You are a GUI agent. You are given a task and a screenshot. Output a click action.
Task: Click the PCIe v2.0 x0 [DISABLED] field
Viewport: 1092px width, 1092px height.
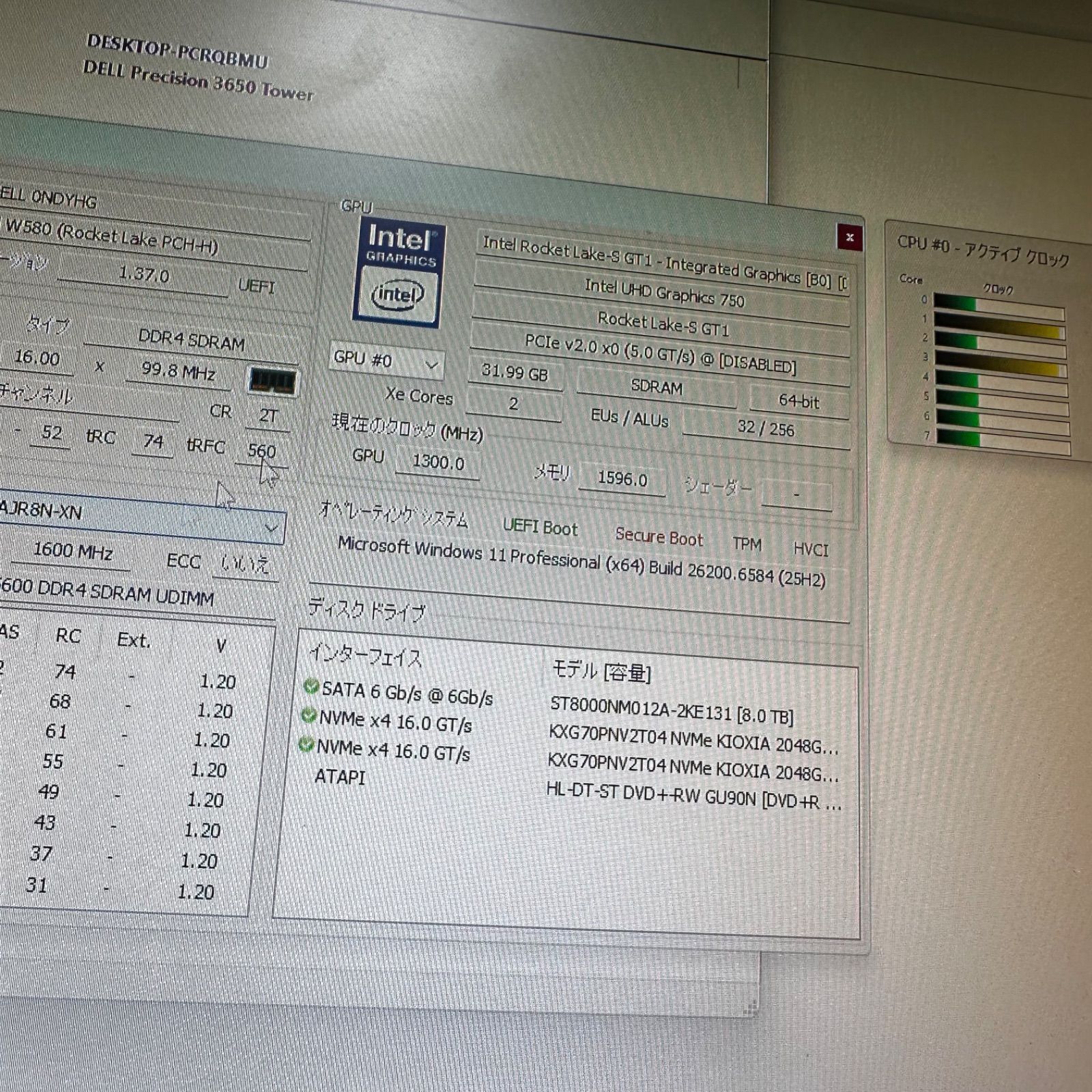(x=661, y=354)
